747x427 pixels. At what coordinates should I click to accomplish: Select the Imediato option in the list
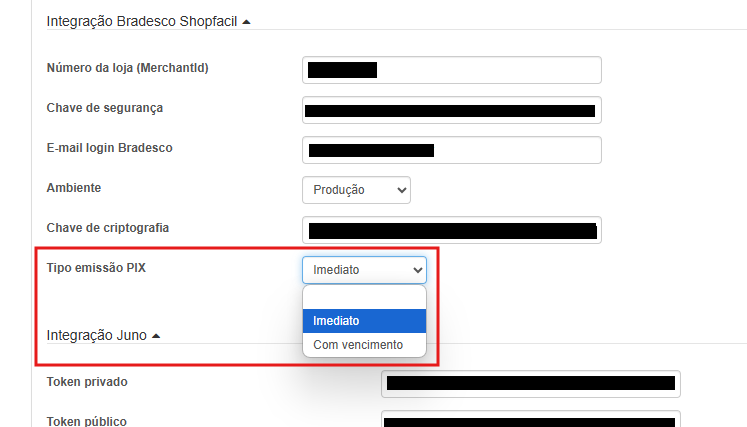(x=364, y=321)
